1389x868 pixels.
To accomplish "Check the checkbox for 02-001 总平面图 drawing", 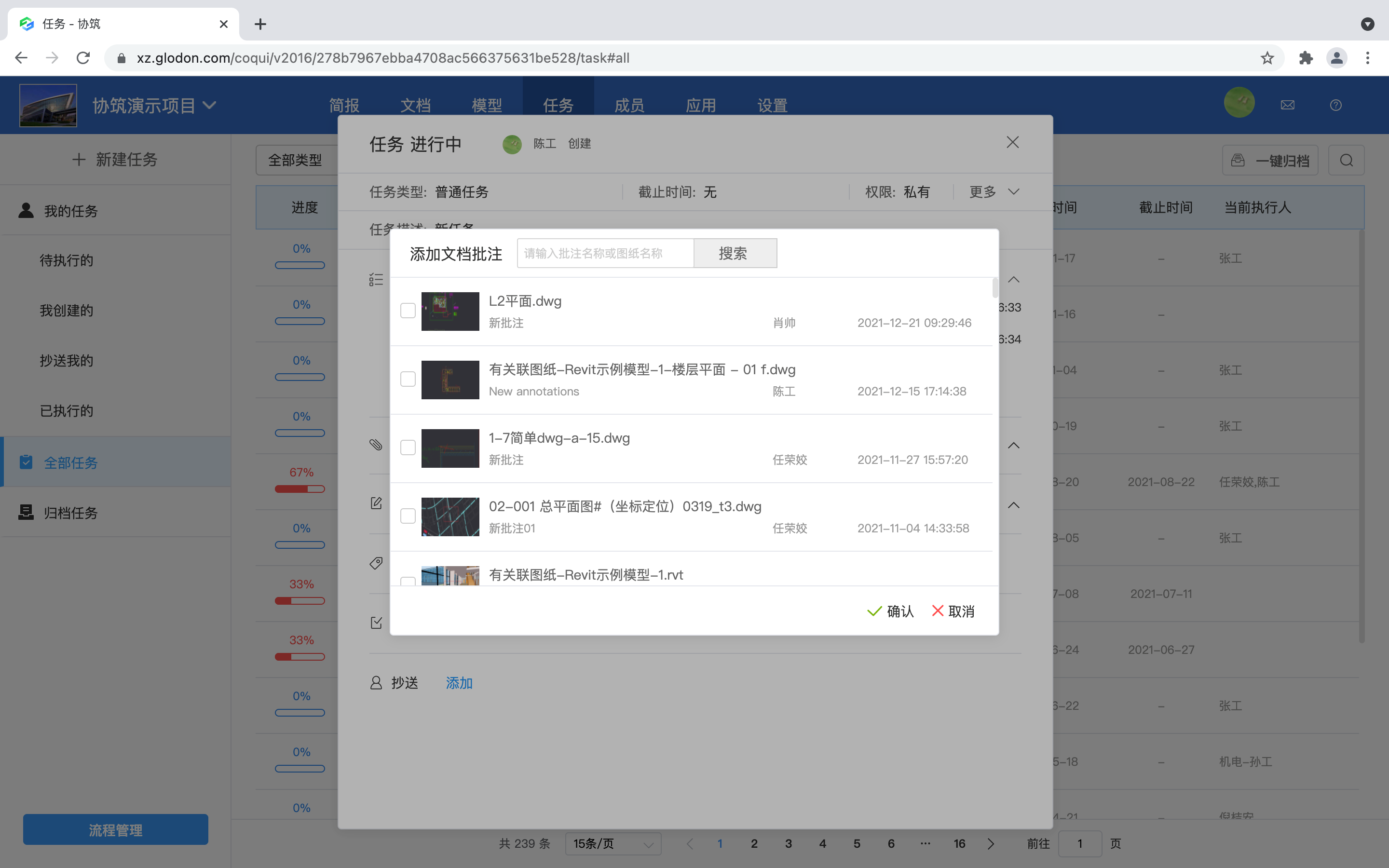I will 408,515.
